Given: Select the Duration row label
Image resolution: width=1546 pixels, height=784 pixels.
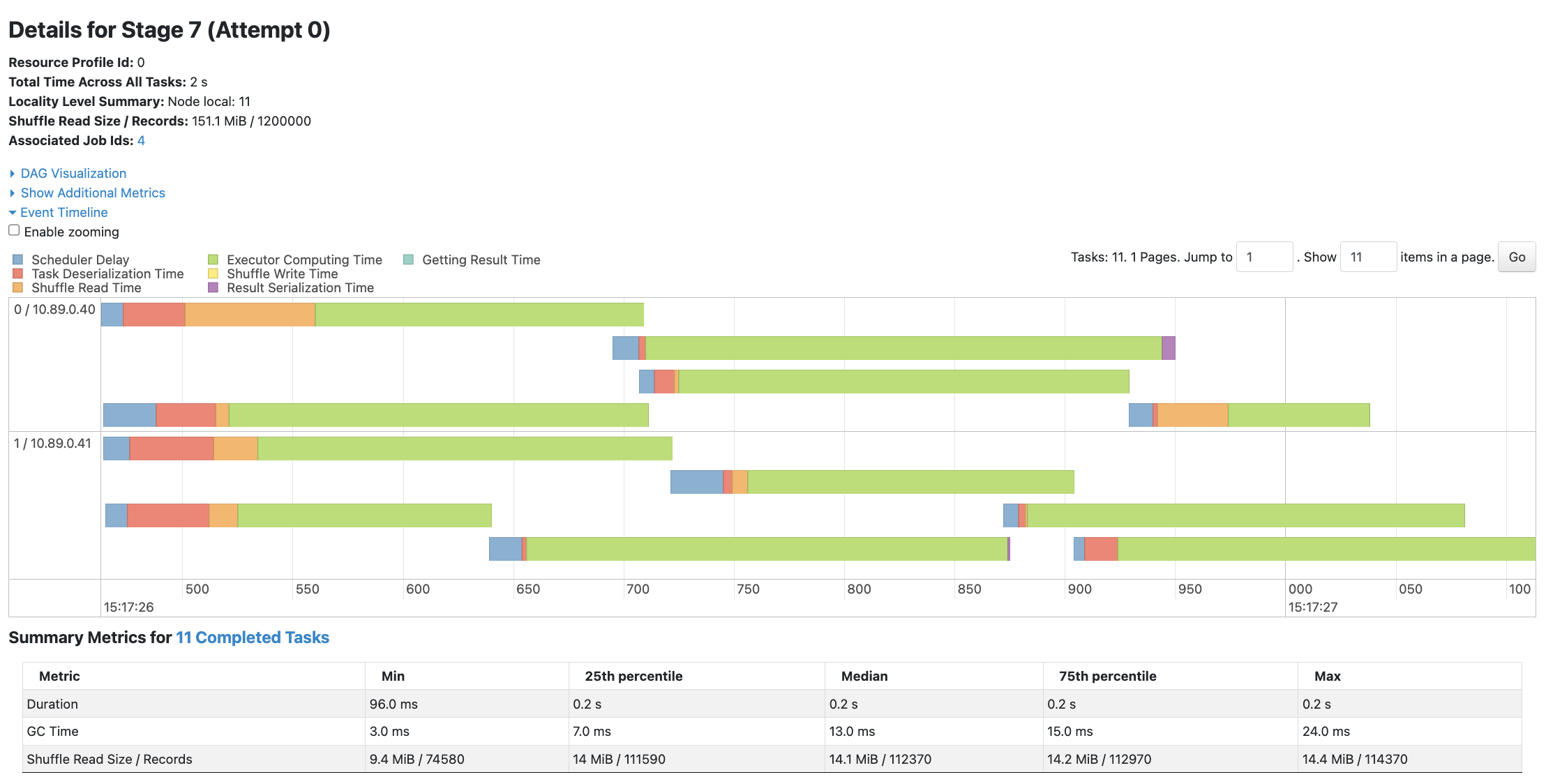Looking at the screenshot, I should pos(52,704).
